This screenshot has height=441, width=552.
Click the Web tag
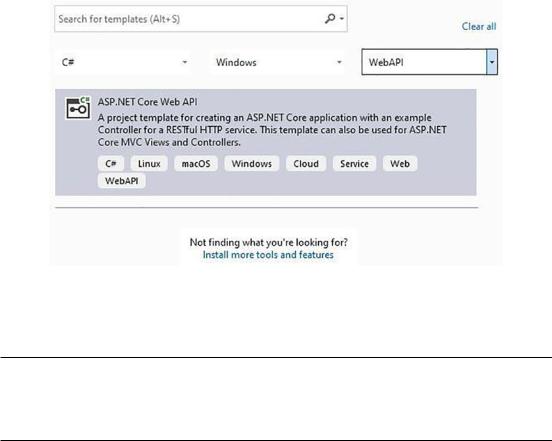tap(400, 164)
